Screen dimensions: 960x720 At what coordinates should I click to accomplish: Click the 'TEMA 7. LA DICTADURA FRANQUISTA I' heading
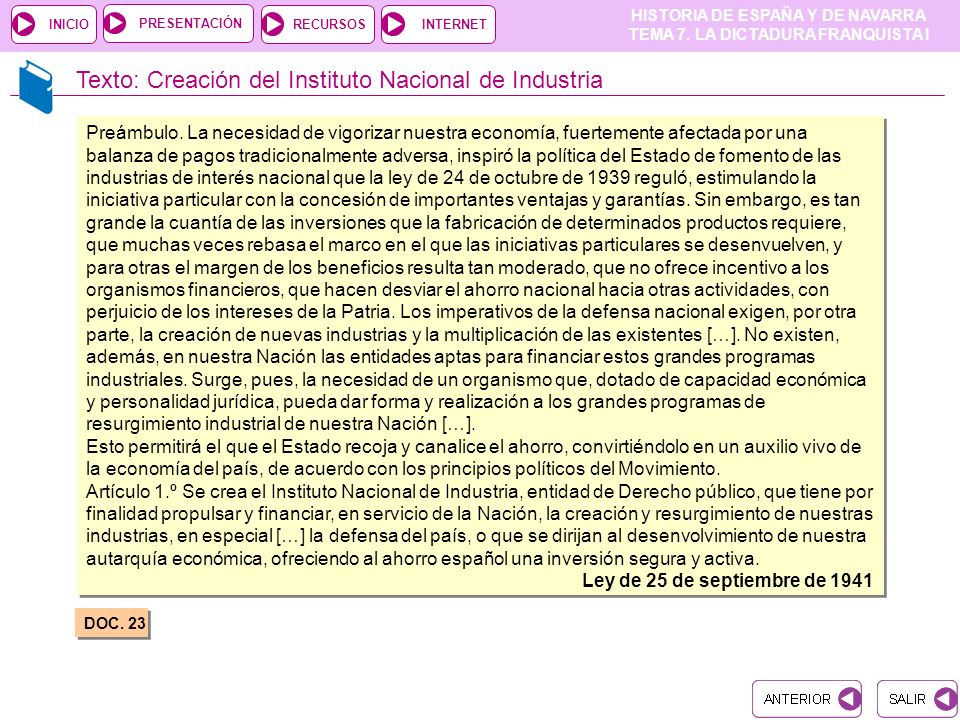tap(778, 34)
